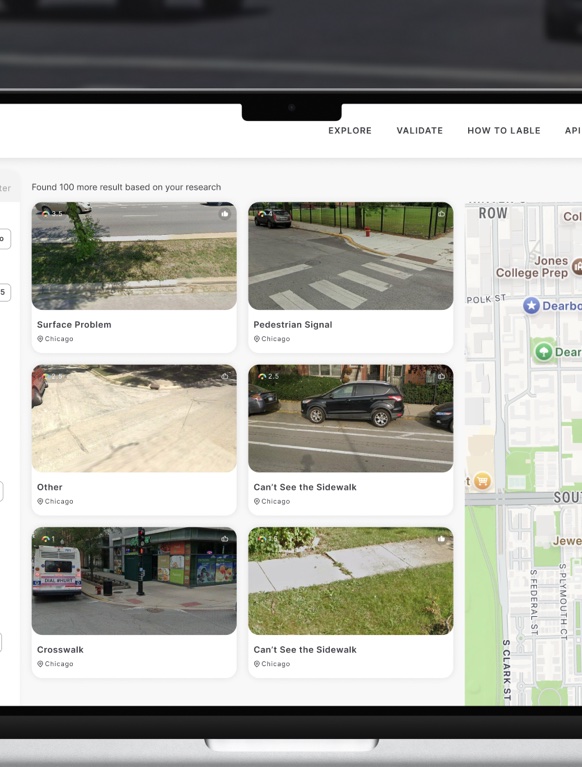Image resolution: width=582 pixels, height=767 pixels.
Task: Open the black SUV street image
Action: point(351,418)
